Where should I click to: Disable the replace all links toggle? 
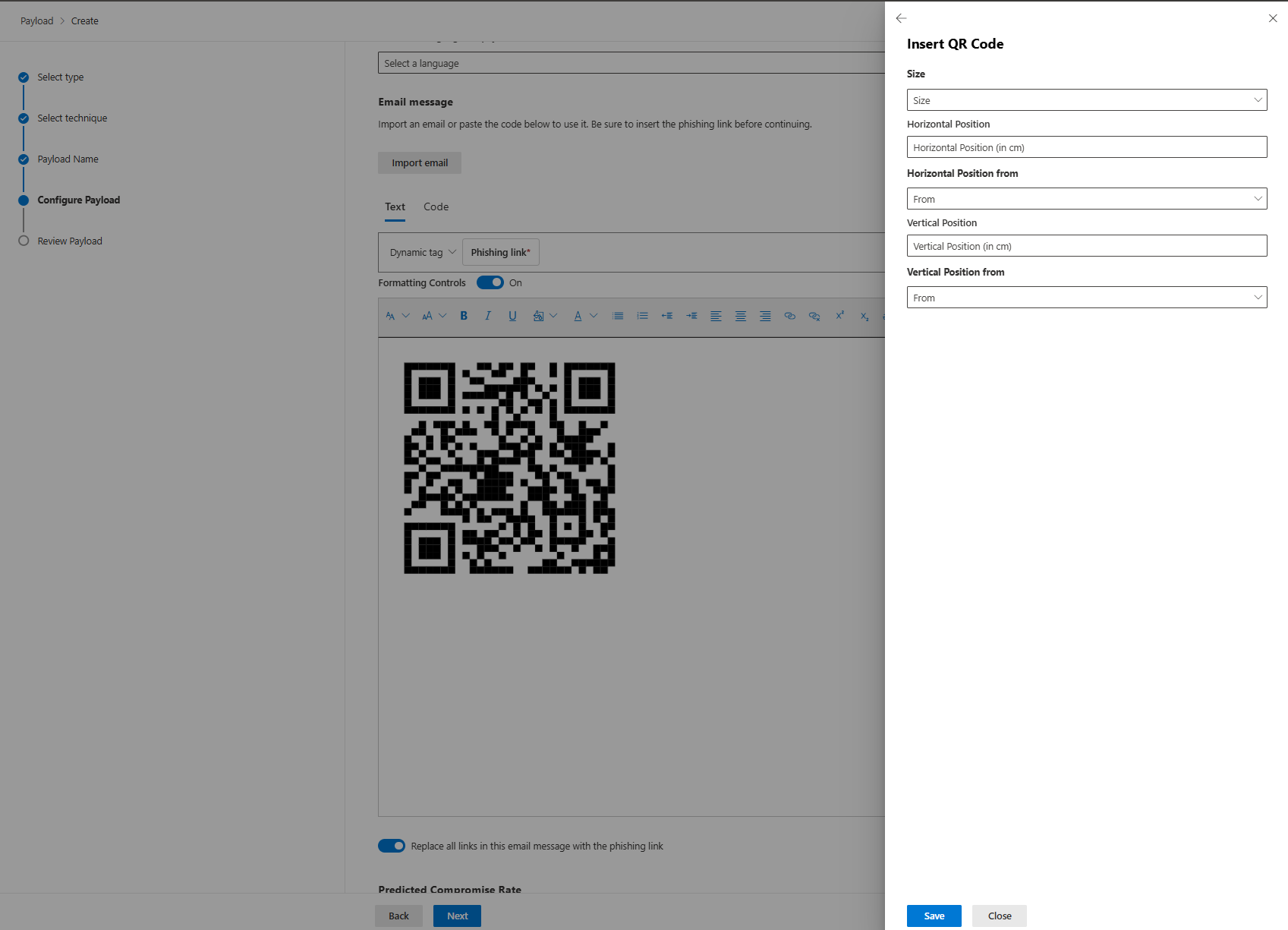point(392,846)
